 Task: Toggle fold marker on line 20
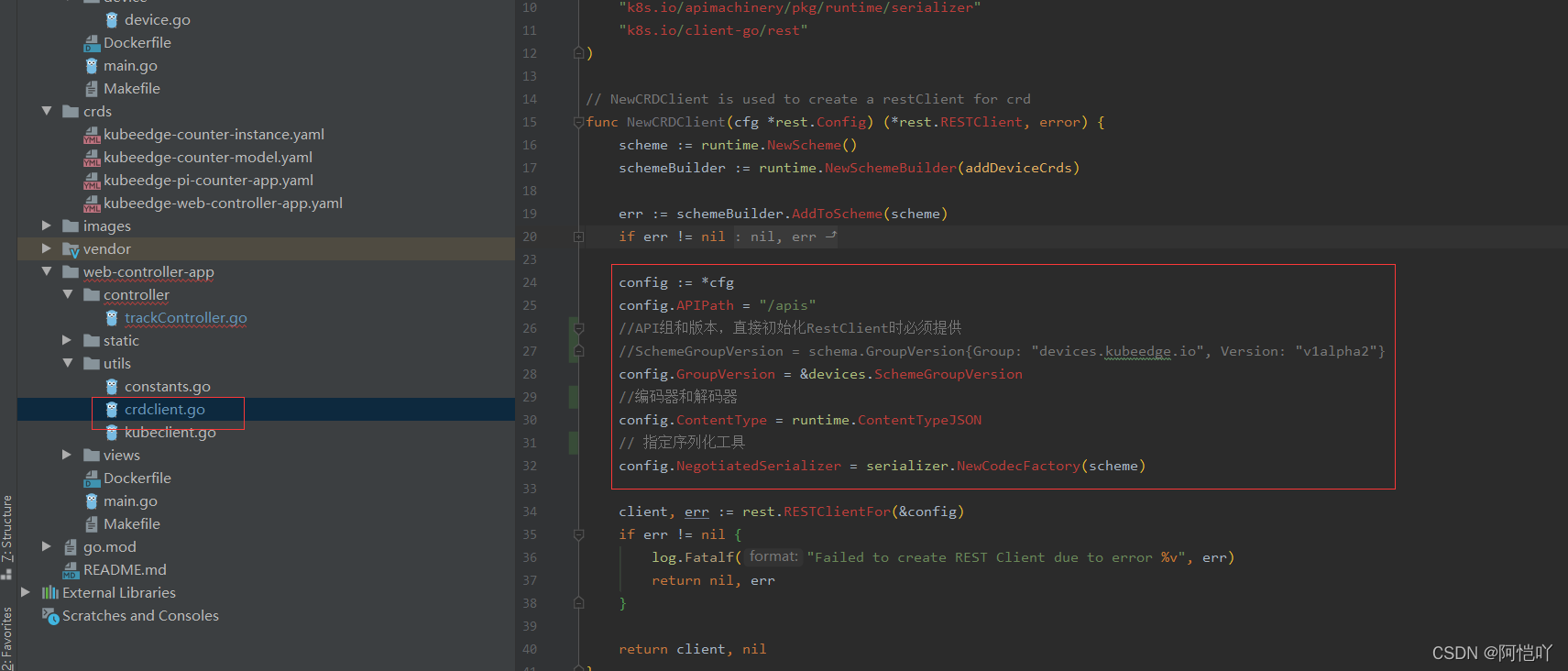pos(578,236)
